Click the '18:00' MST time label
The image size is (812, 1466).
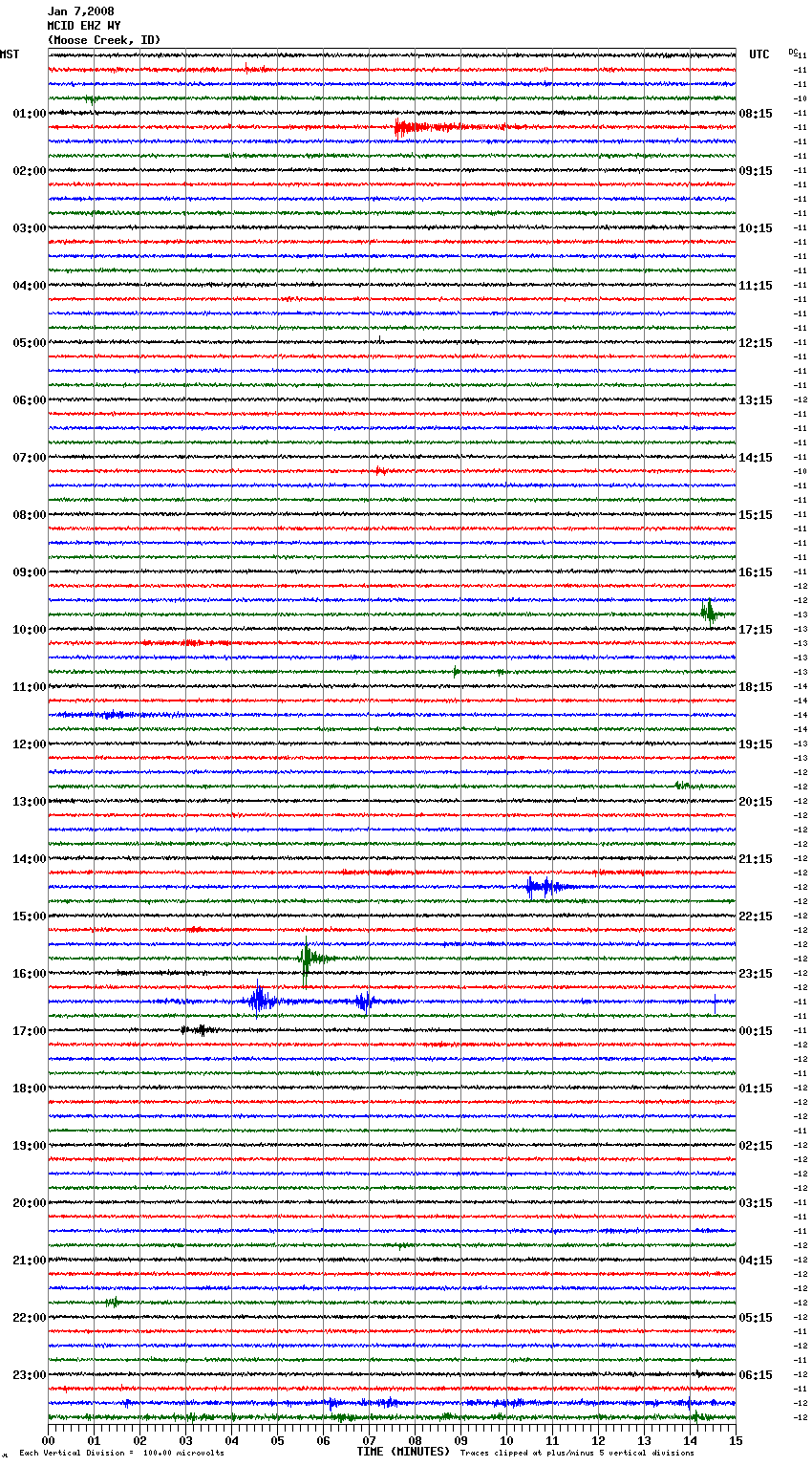pyautogui.click(x=30, y=1089)
